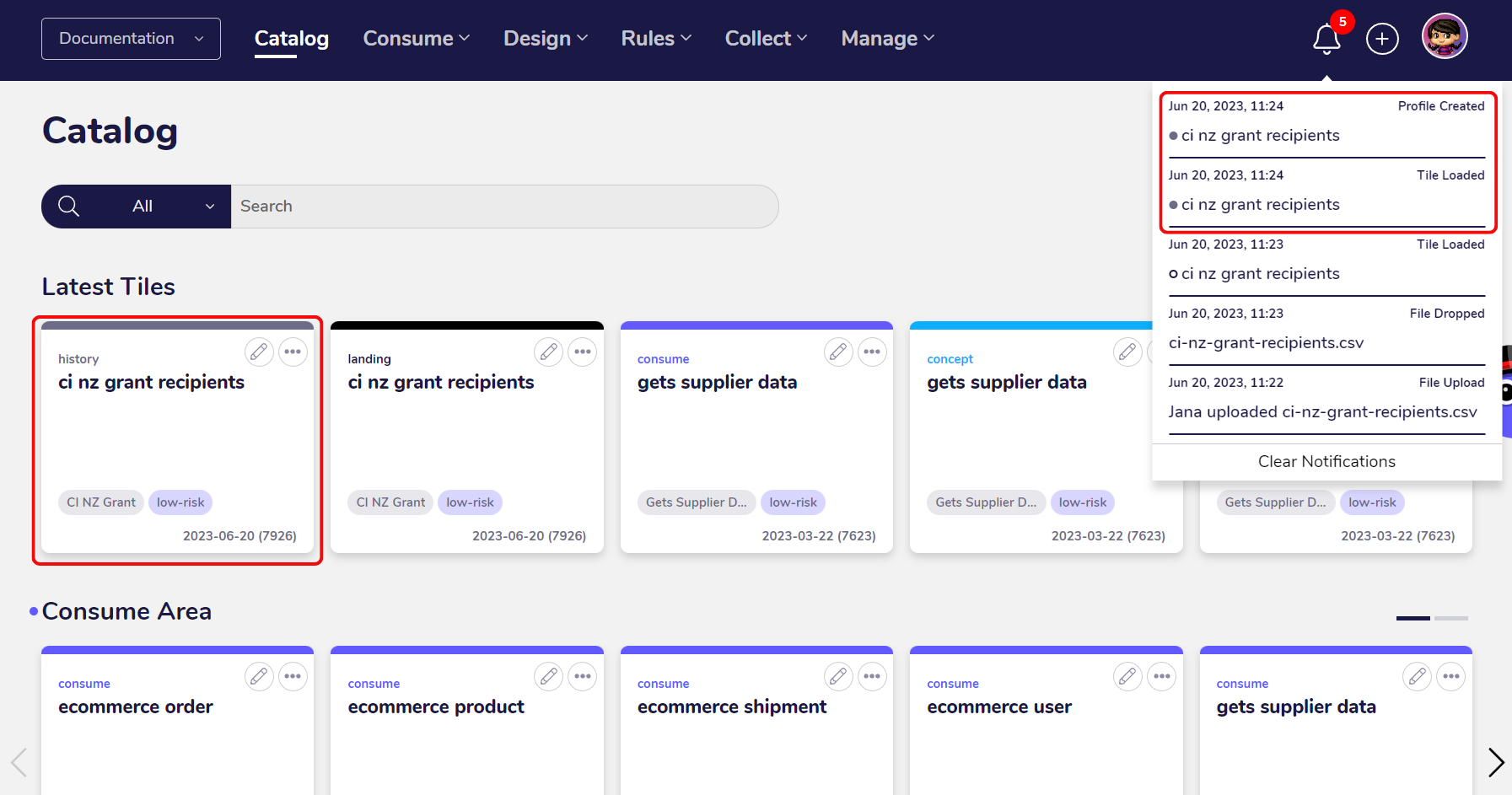Screen dimensions: 1512x795
Task: Open more options on ecommerce product tile
Action: (583, 676)
